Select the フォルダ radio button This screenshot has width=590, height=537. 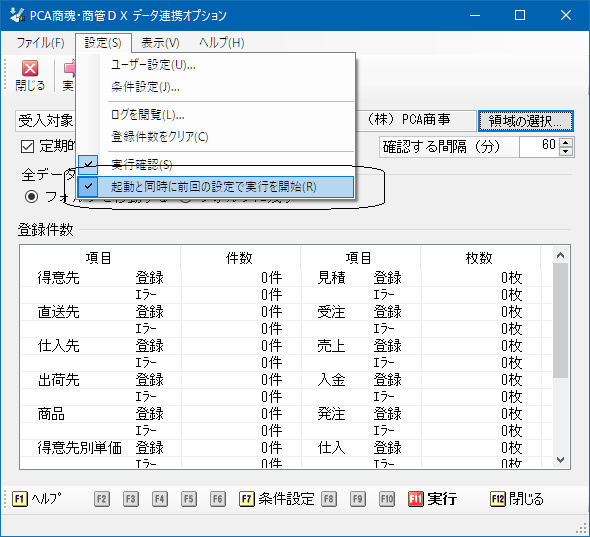tap(31, 196)
